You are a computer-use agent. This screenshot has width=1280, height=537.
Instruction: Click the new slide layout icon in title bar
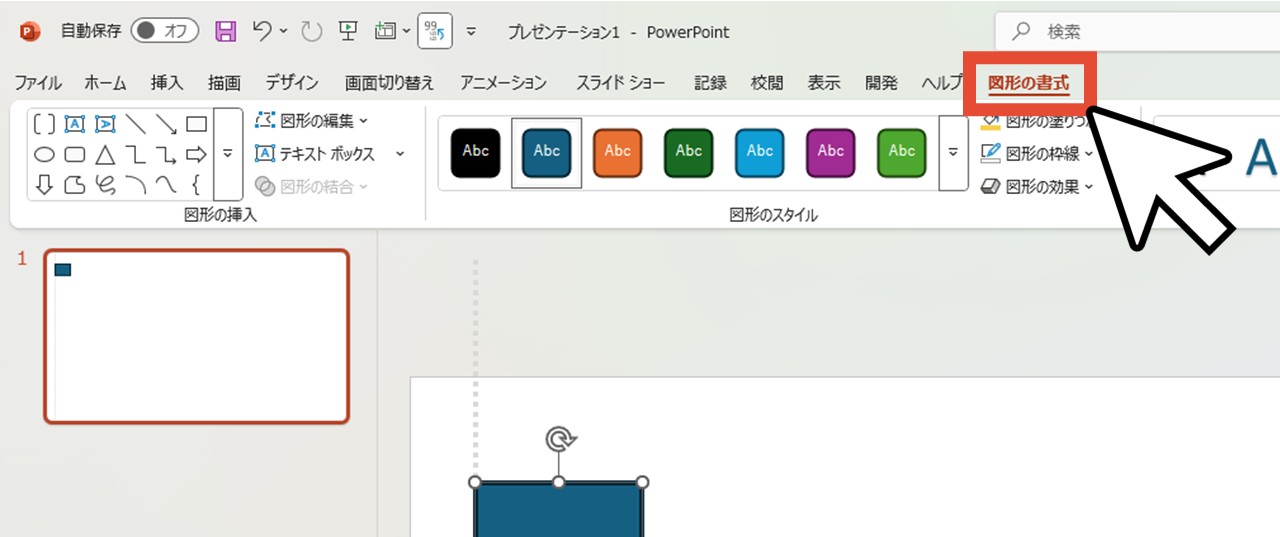pos(385,31)
